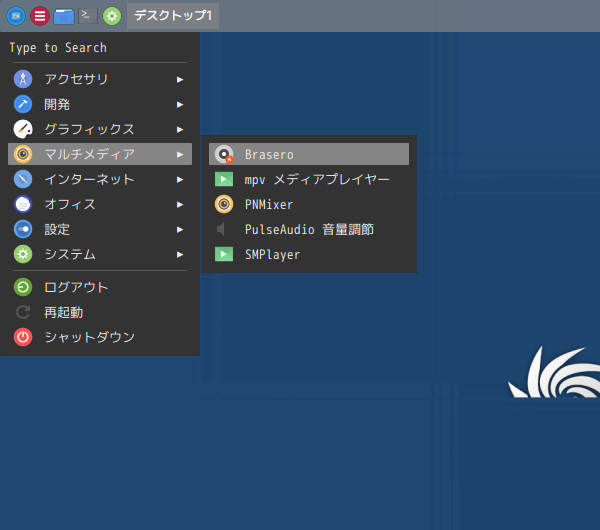The width and height of the screenshot is (600, 530).
Task: Expand the 開発 submenu arrow
Action: pyautogui.click(x=180, y=104)
